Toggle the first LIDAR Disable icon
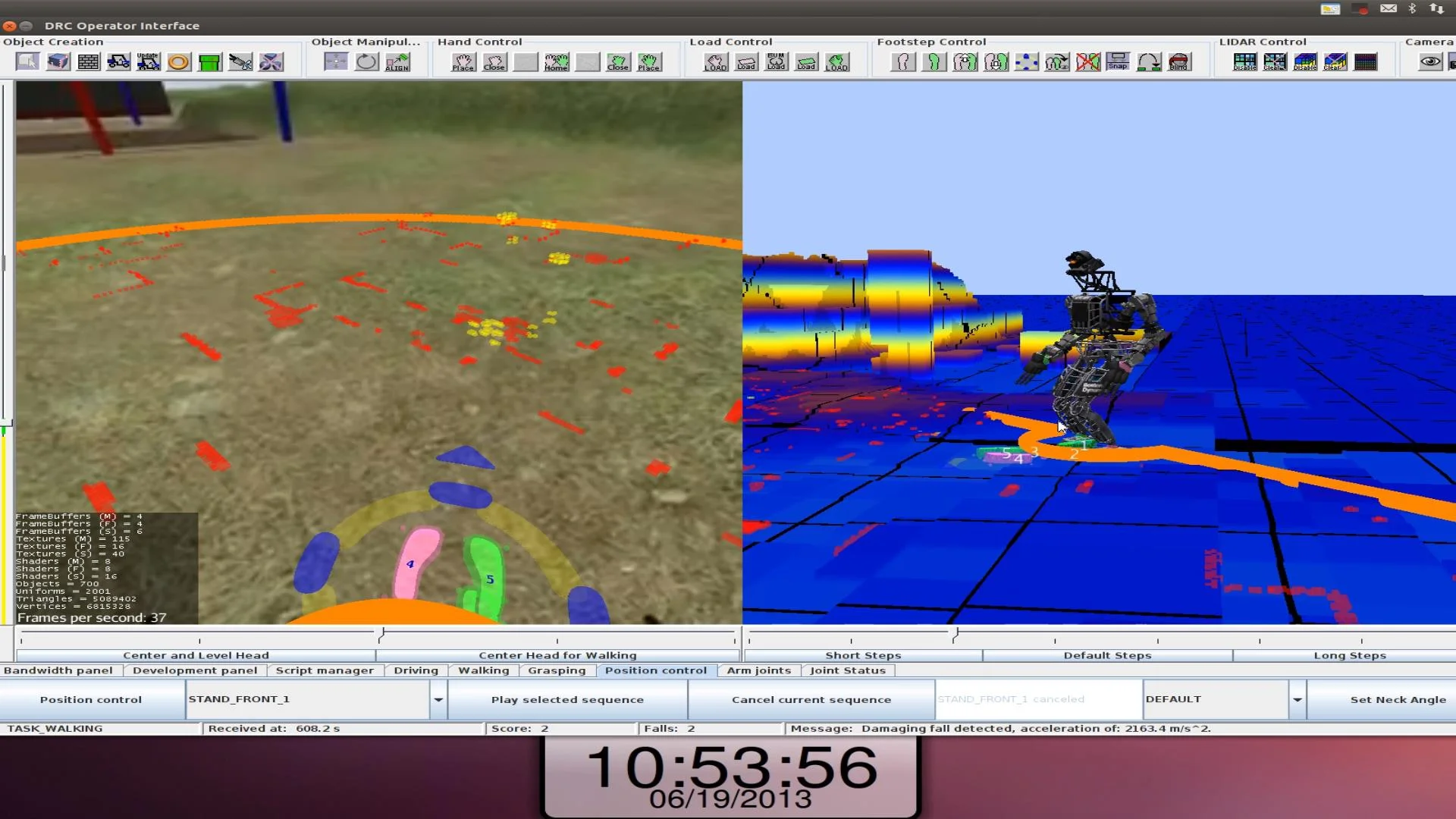Screen dimensions: 1456x819 pyautogui.click(x=1244, y=62)
